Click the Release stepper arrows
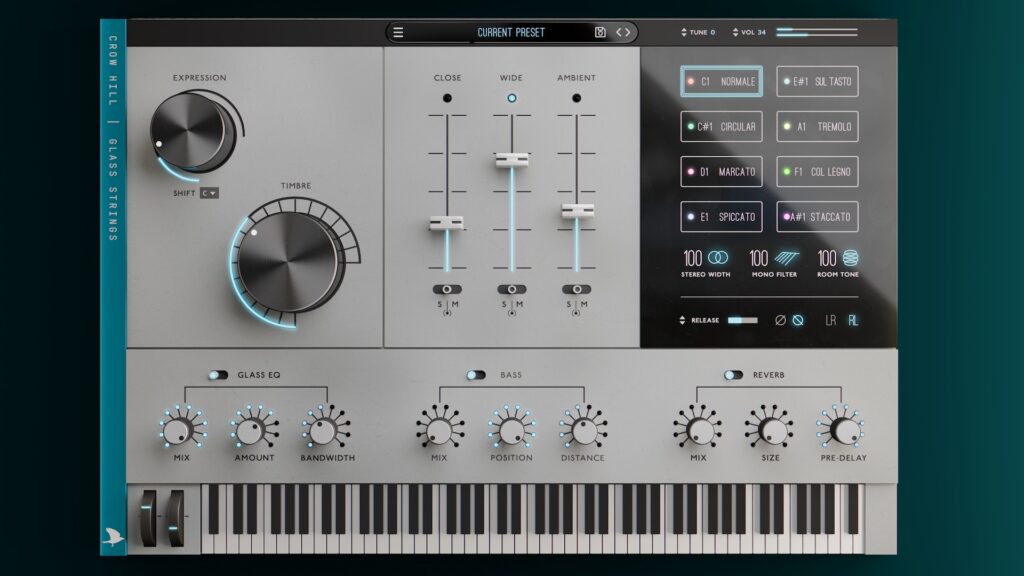Viewport: 1024px width, 576px height. [683, 320]
